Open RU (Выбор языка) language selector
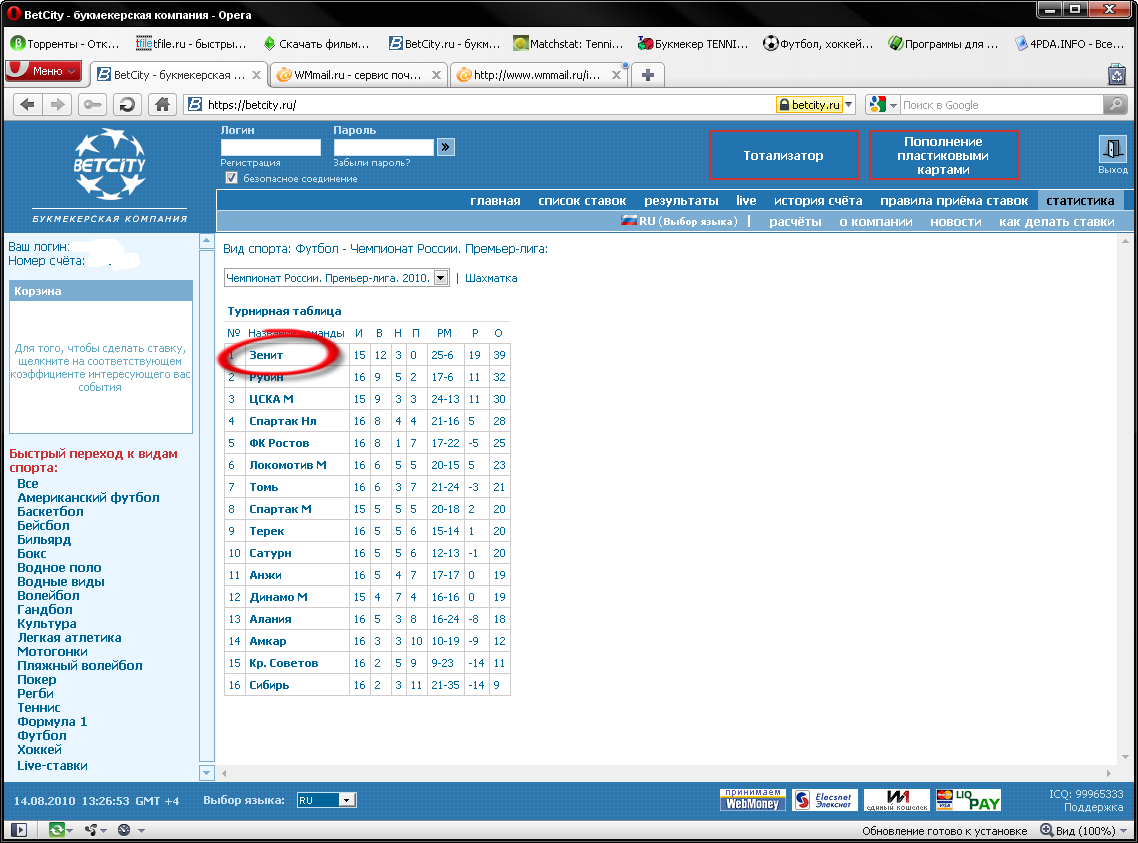The image size is (1138, 843). click(679, 221)
